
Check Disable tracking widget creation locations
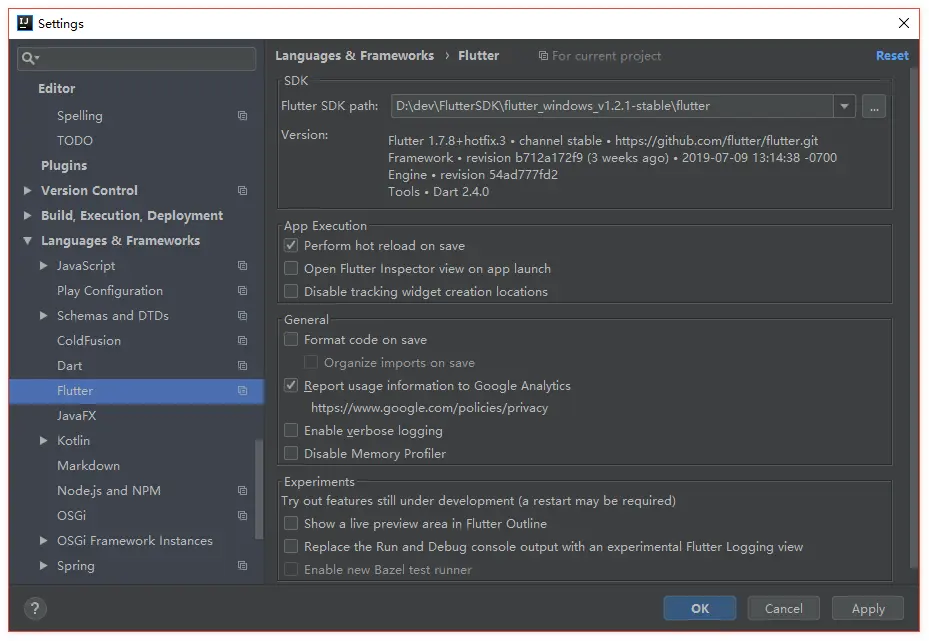291,291
